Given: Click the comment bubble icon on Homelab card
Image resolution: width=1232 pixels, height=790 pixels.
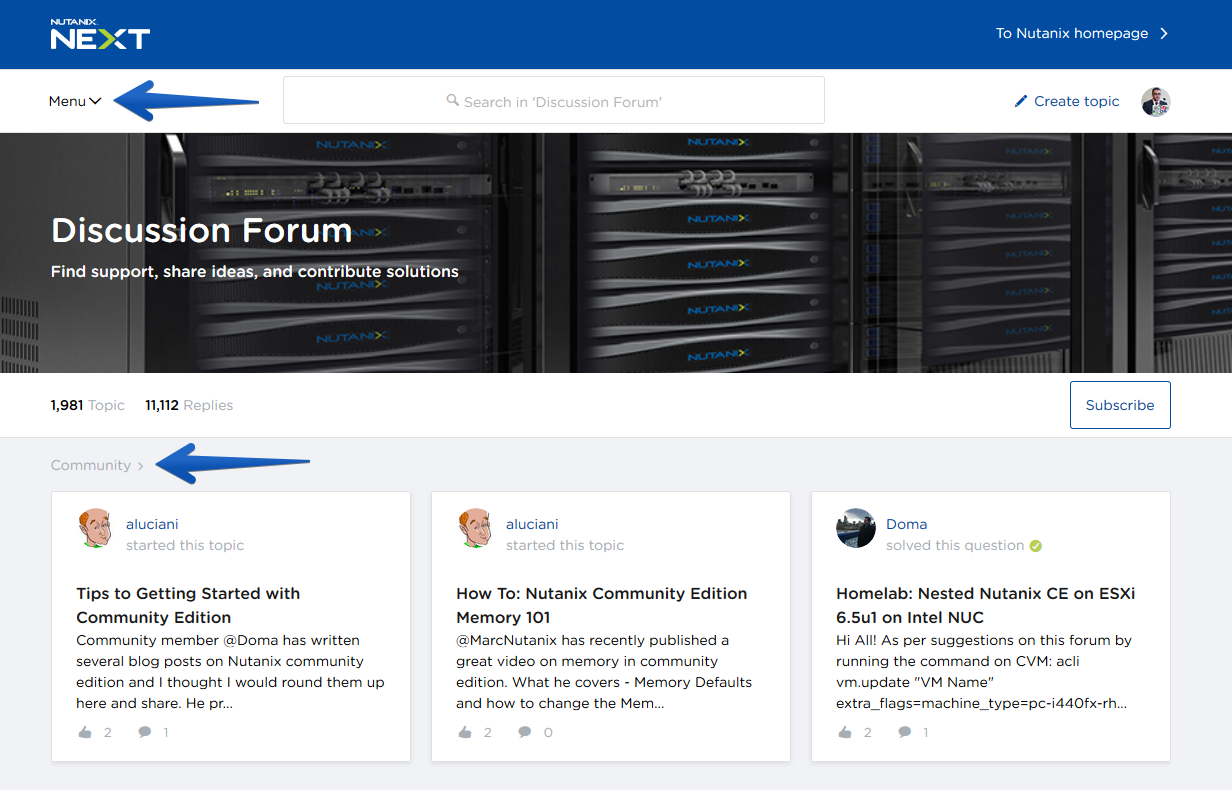Looking at the screenshot, I should (905, 732).
